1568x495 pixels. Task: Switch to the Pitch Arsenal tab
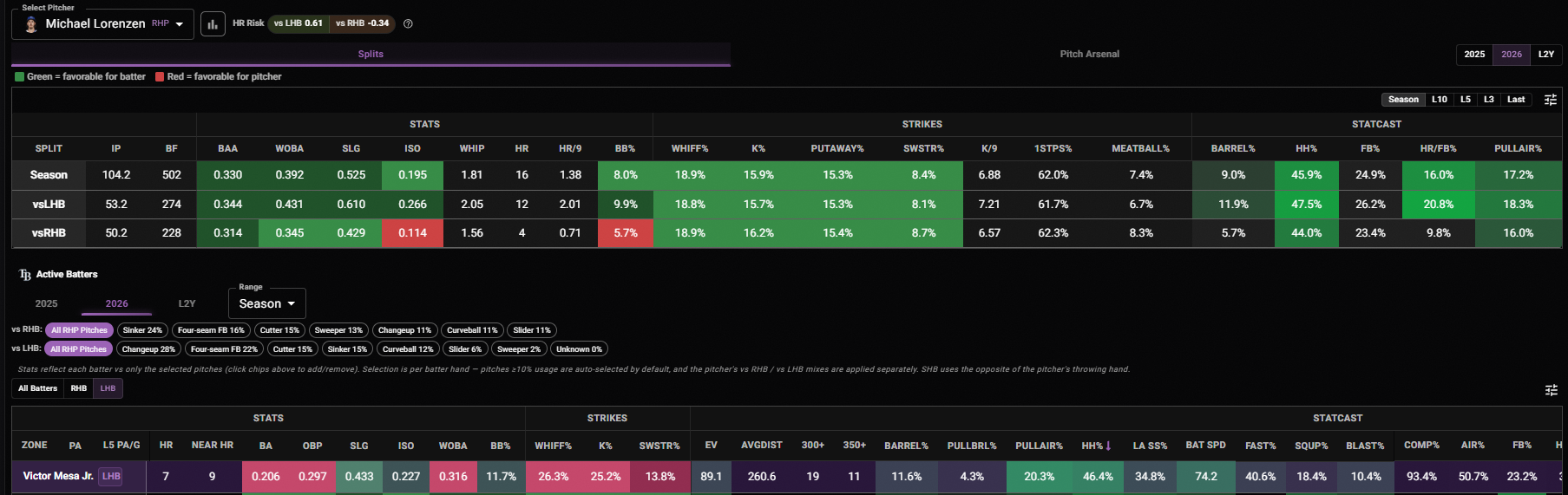[1089, 54]
